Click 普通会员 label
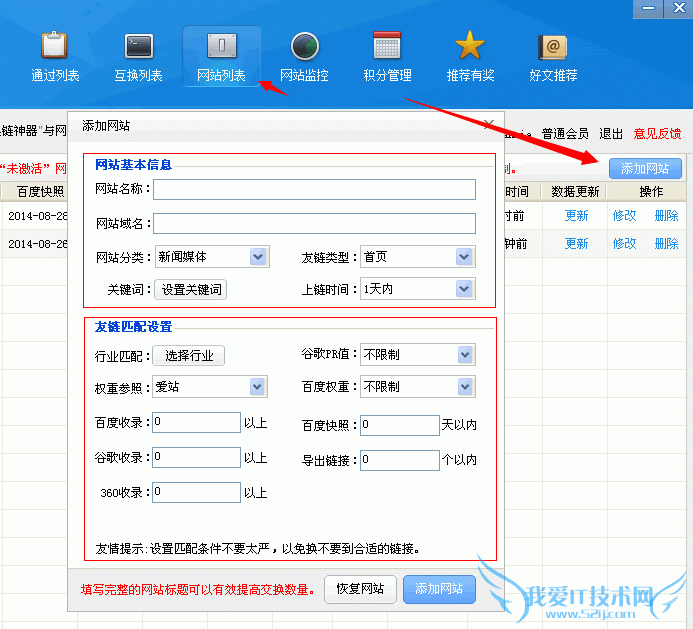 pyautogui.click(x=565, y=133)
